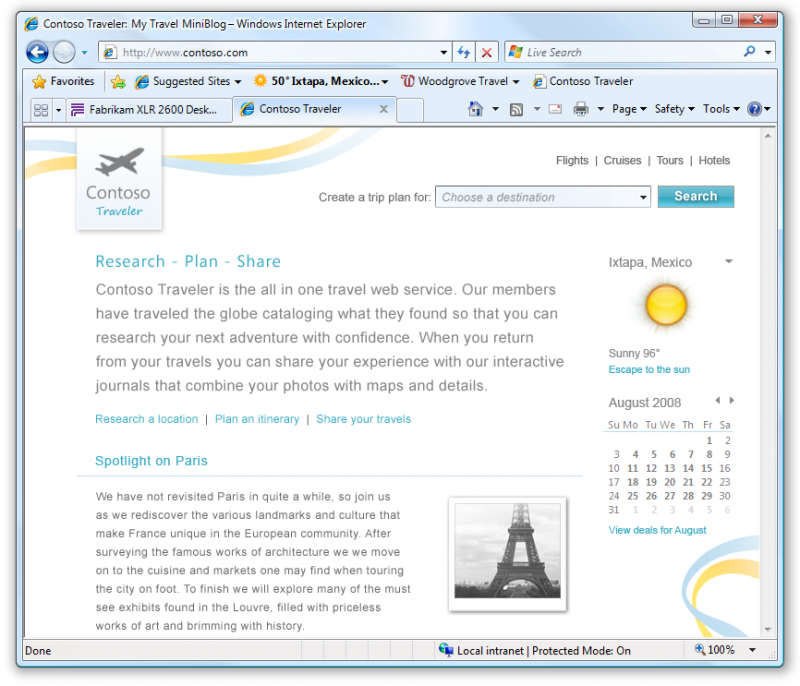The image size is (800, 686).
Task: Click the teal Search button
Action: tap(696, 196)
